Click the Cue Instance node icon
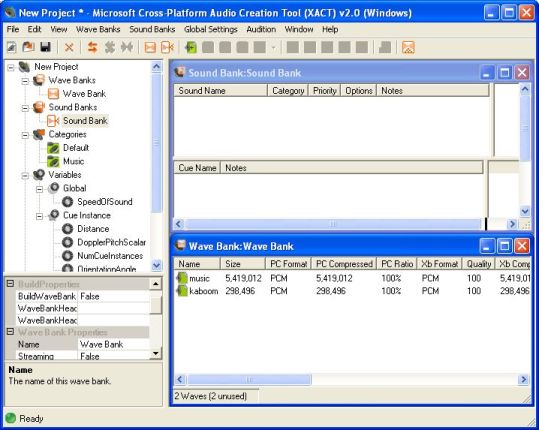The image size is (539, 430). [53, 215]
